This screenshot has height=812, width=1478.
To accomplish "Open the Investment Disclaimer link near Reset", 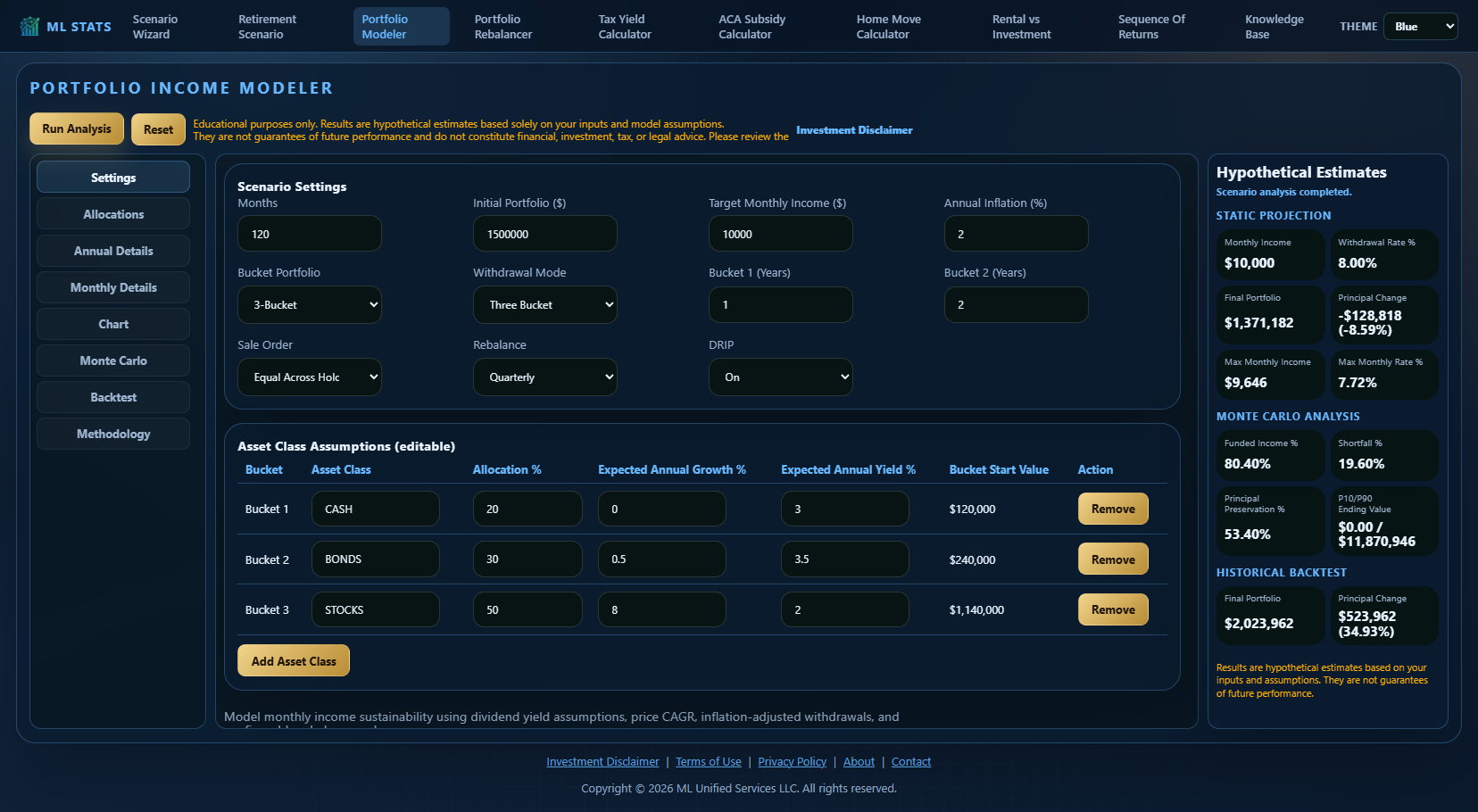I will click(x=854, y=130).
